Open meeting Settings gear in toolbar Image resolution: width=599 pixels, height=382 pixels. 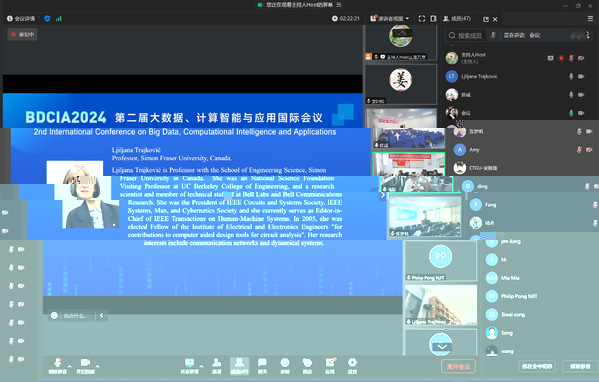[x=352, y=366]
